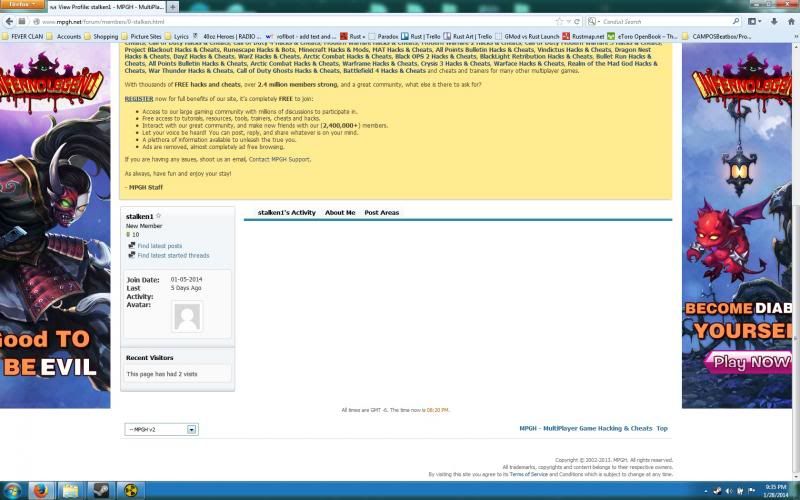This screenshot has width=800, height=500.
Task: Switch to the Post Areas tab
Action: pyautogui.click(x=381, y=213)
